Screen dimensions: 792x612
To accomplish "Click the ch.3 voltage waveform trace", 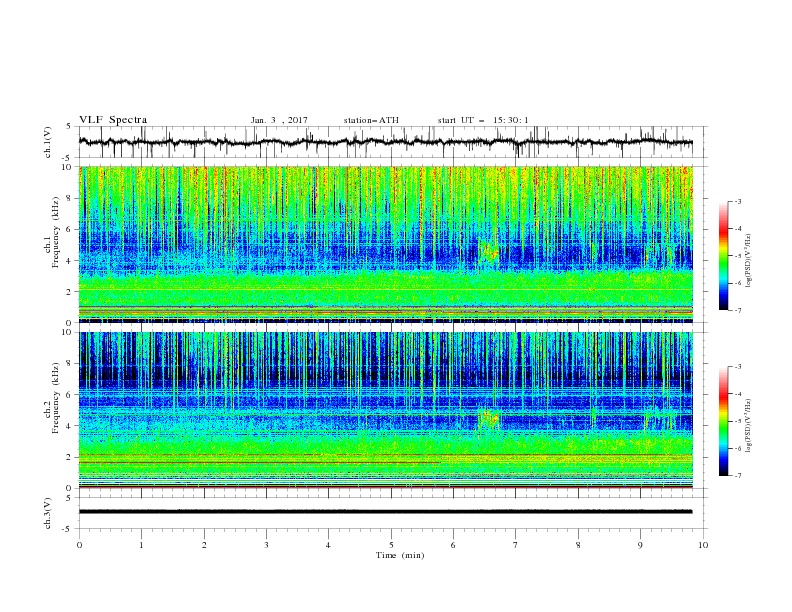I will pyautogui.click(x=385, y=512).
